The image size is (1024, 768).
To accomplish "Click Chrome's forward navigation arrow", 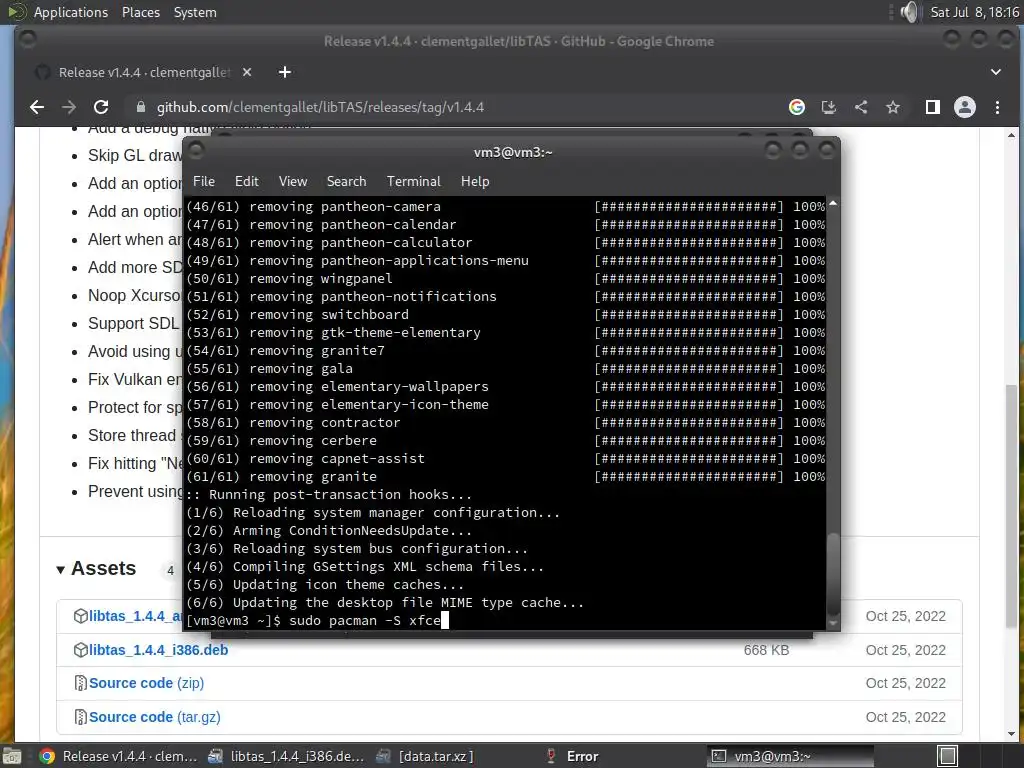I will pos(69,107).
